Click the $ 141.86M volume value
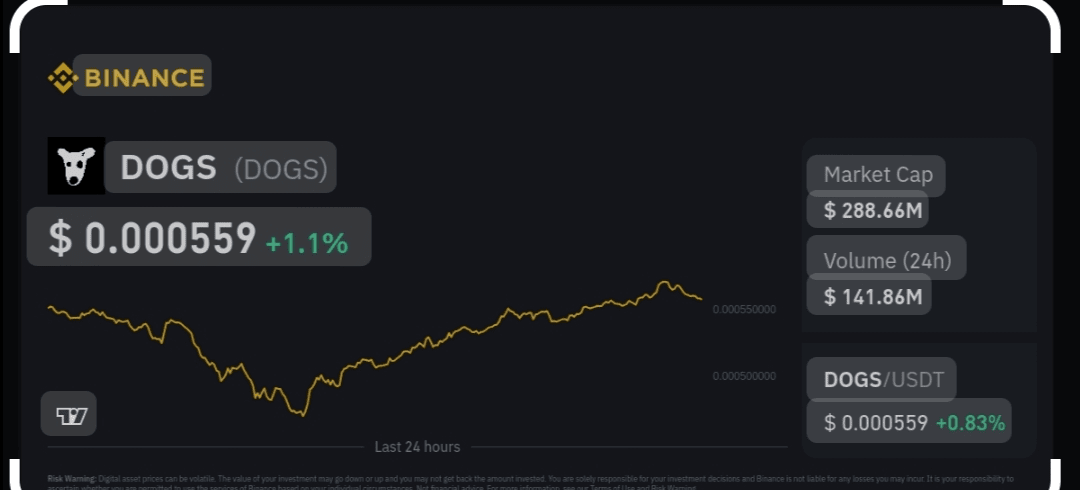The width and height of the screenshot is (1080, 490). point(869,296)
